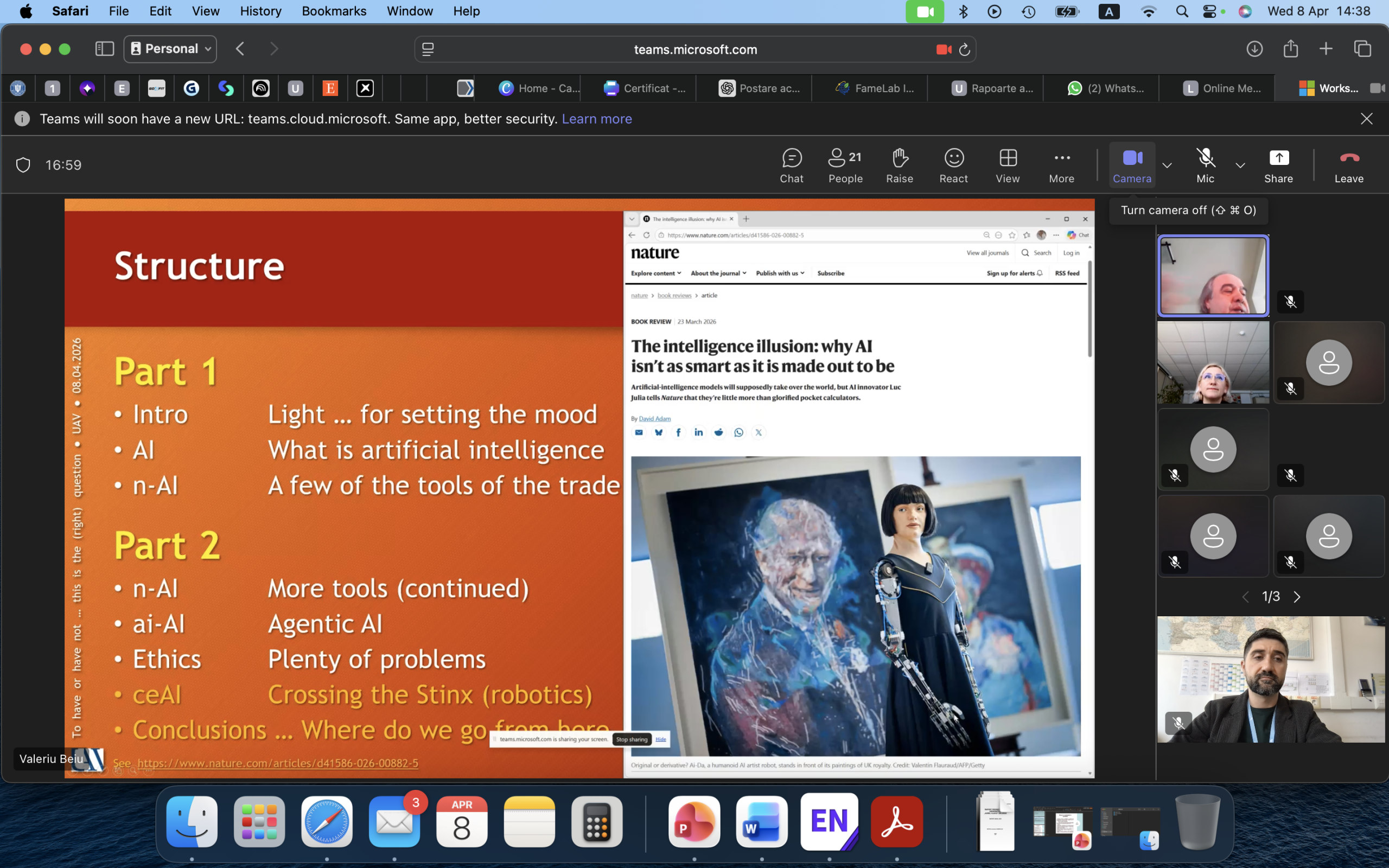Open the React emoji menu
This screenshot has width=1389, height=868.
click(953, 165)
